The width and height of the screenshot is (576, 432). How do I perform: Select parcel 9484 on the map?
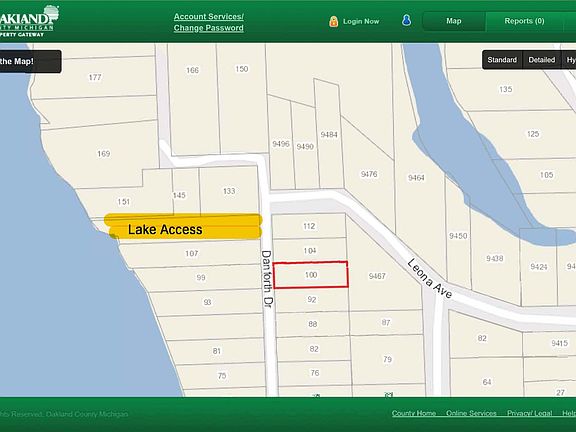329,134
